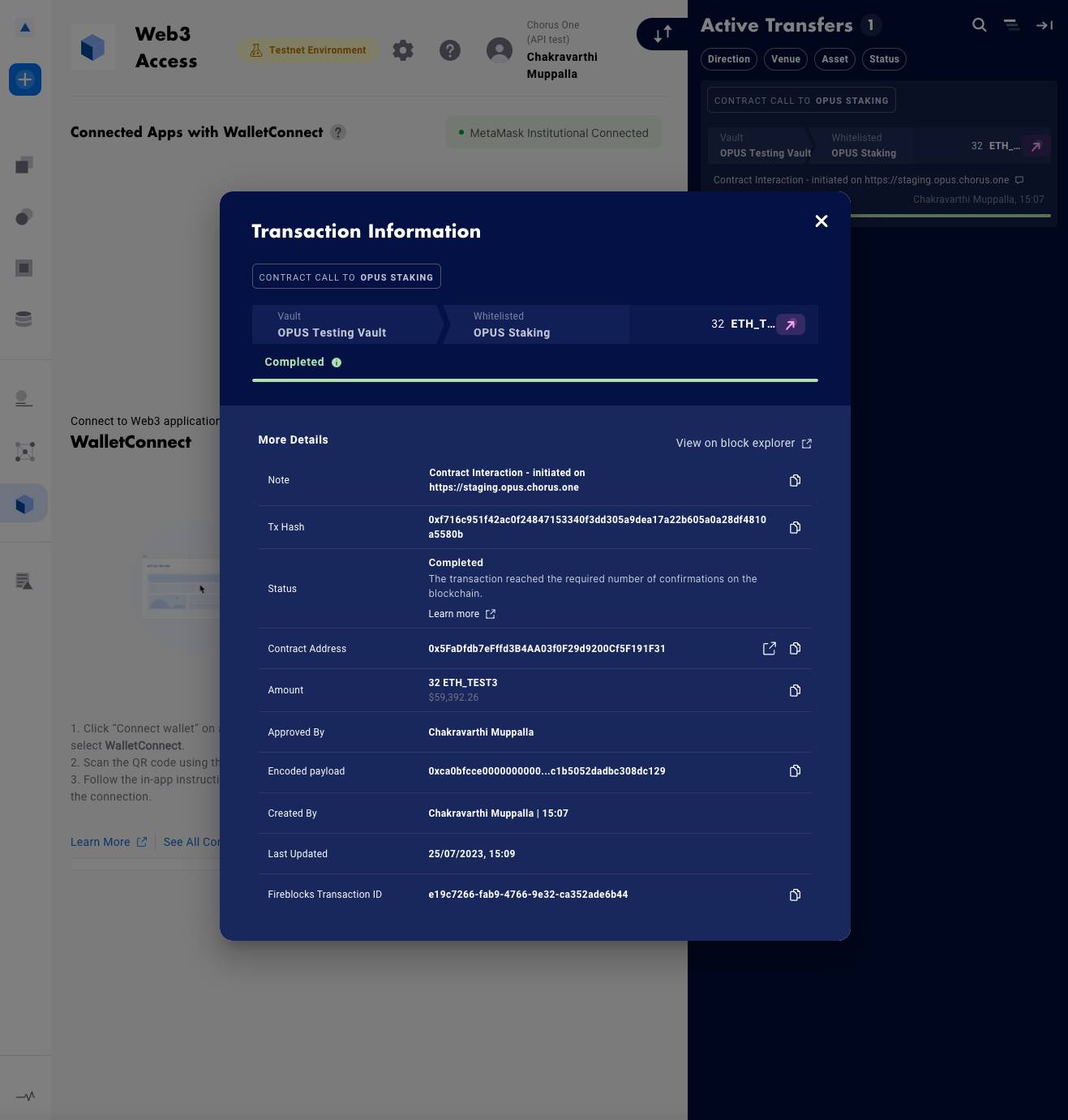The height and width of the screenshot is (1120, 1068).
Task: Open the user sidebar item
Action: click(x=24, y=398)
